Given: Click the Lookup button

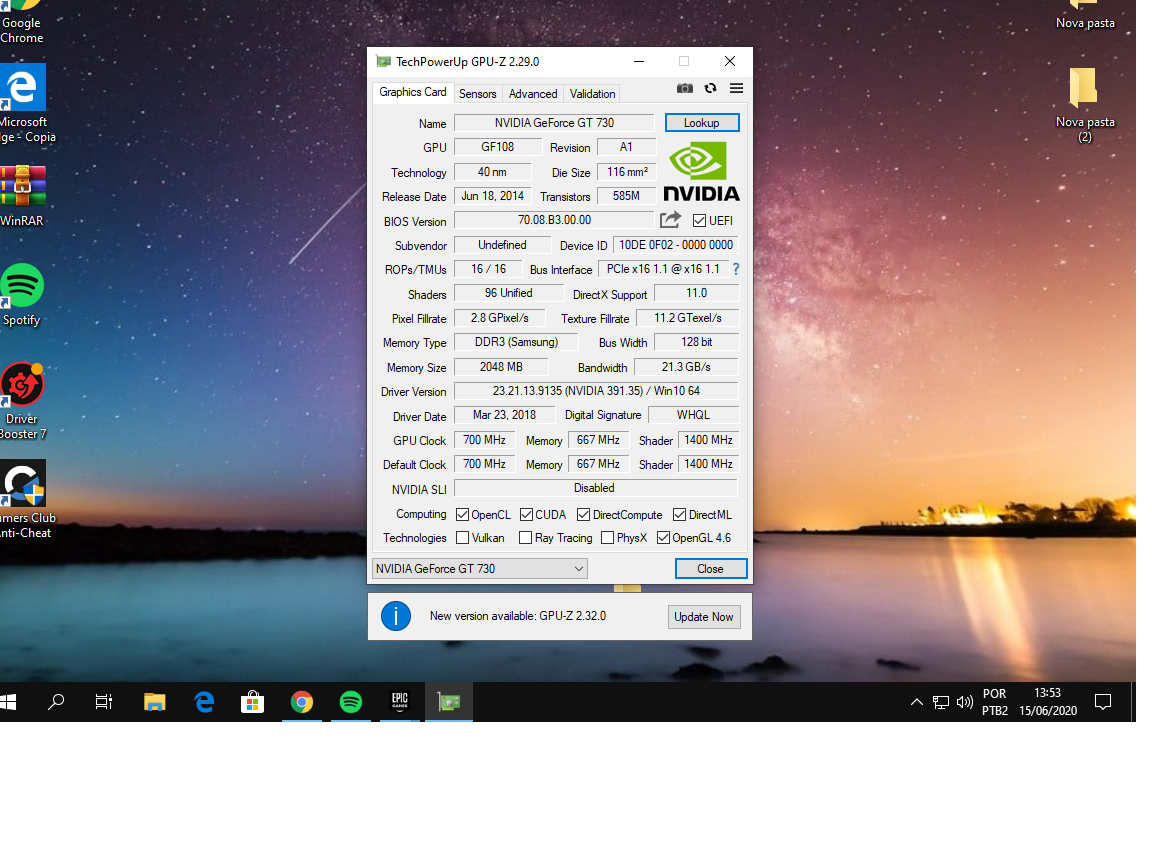Looking at the screenshot, I should coord(702,123).
